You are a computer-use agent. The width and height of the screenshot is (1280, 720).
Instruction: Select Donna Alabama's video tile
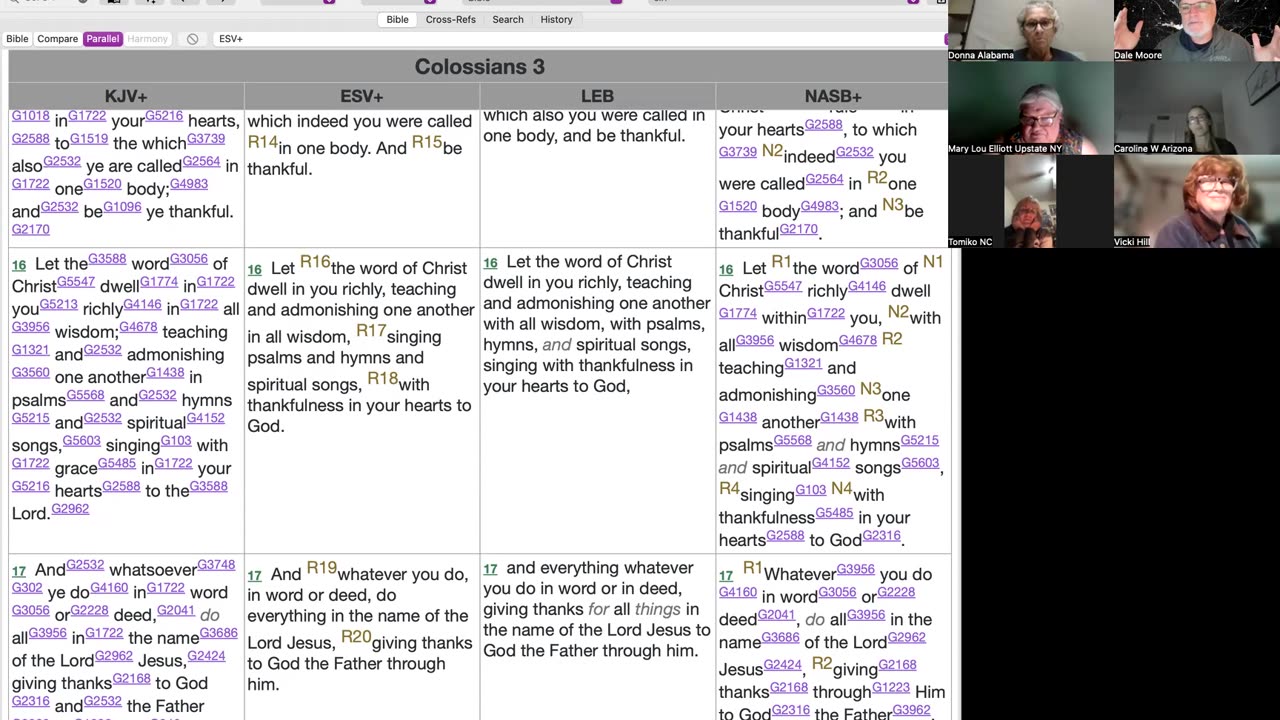point(1030,31)
